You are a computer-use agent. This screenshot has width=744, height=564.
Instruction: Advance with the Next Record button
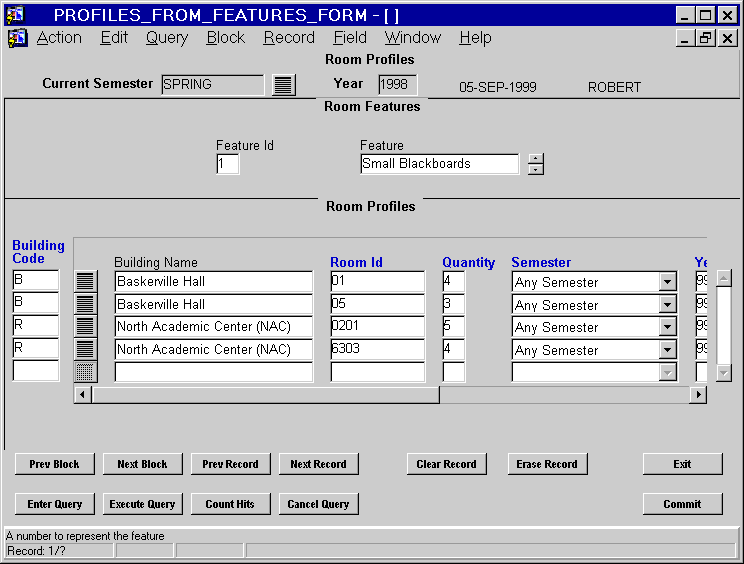tap(318, 464)
